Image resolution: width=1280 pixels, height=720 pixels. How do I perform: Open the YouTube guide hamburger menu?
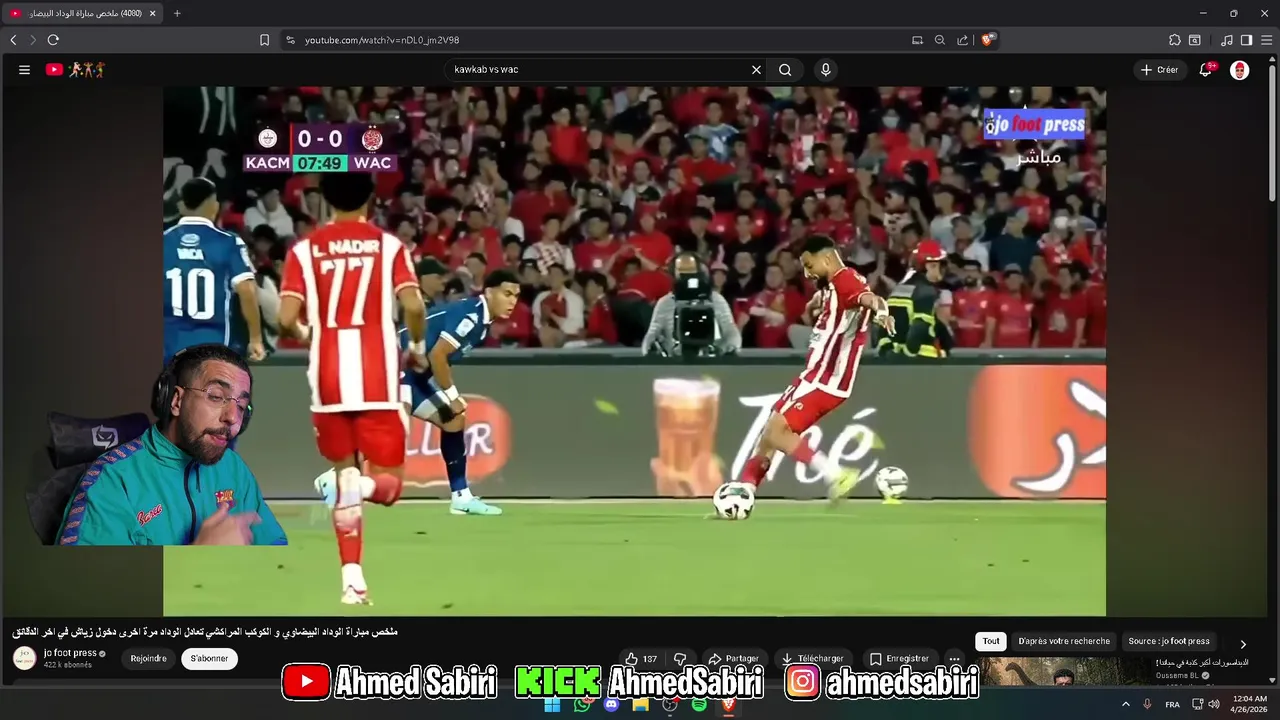(x=24, y=70)
